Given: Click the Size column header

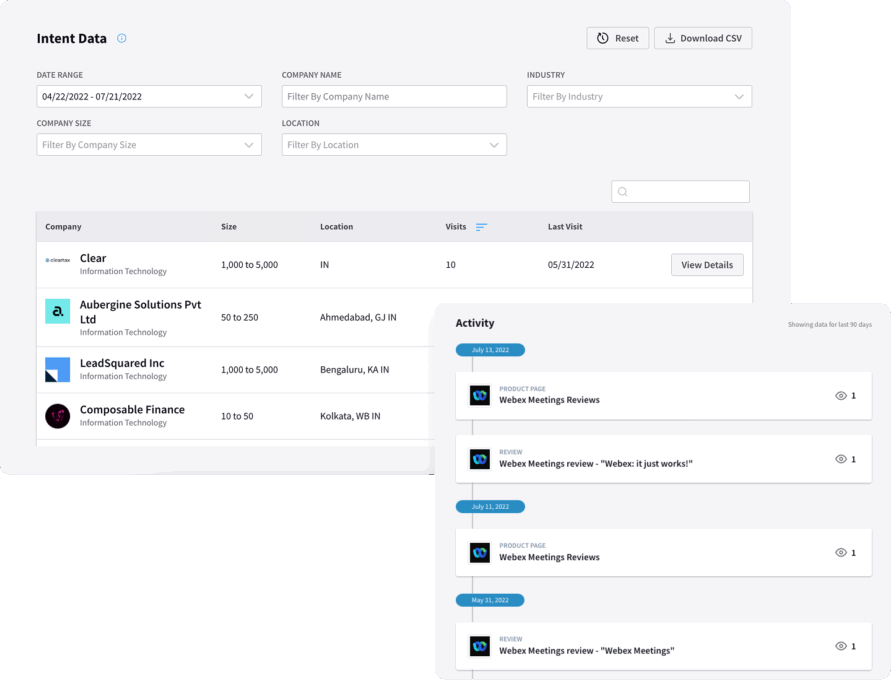Looking at the screenshot, I should pos(228,227).
